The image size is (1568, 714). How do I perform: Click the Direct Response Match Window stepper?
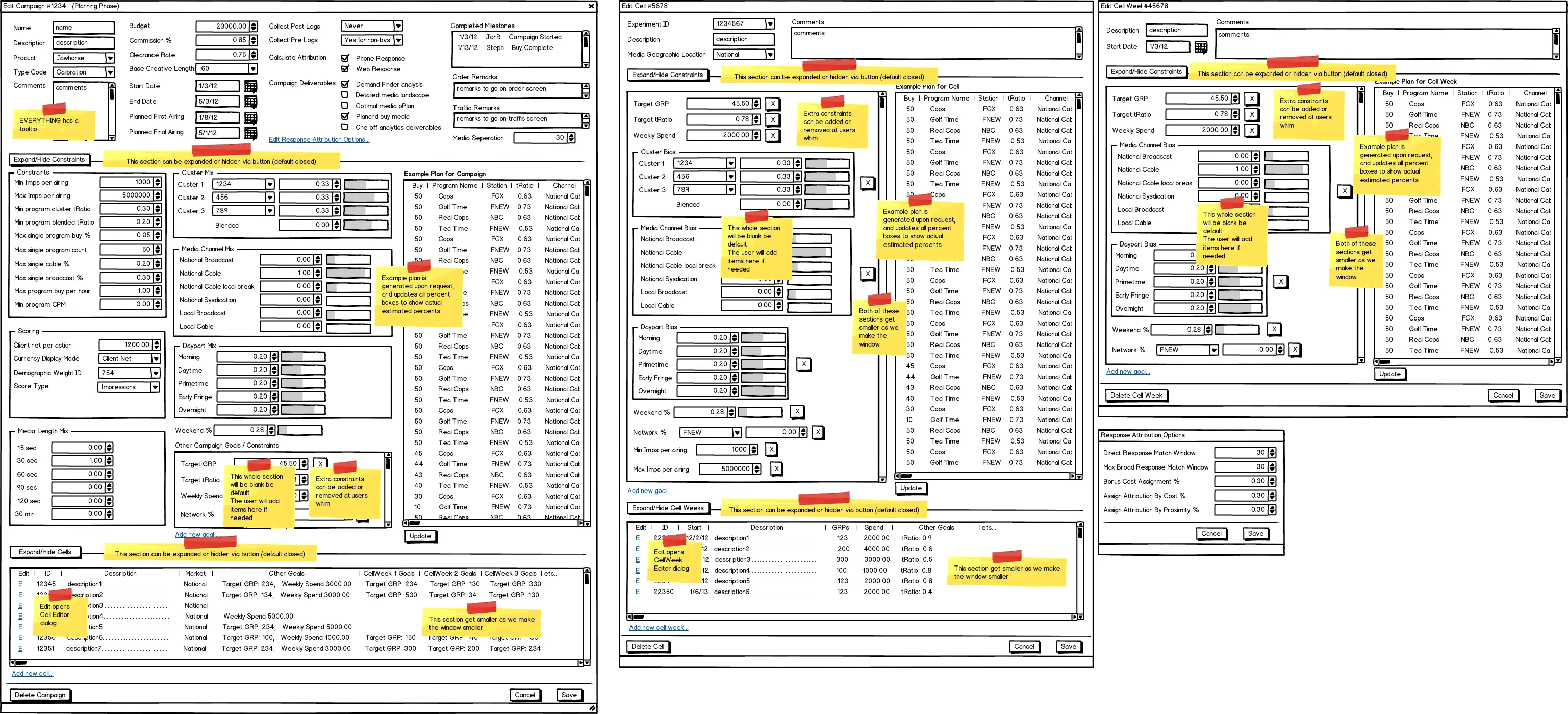pyautogui.click(x=1272, y=453)
